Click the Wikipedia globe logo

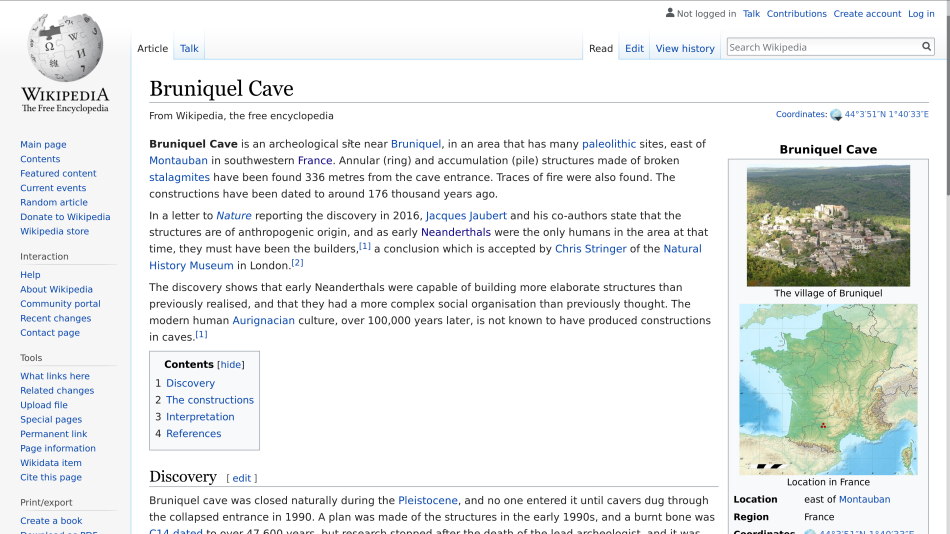tap(65, 48)
